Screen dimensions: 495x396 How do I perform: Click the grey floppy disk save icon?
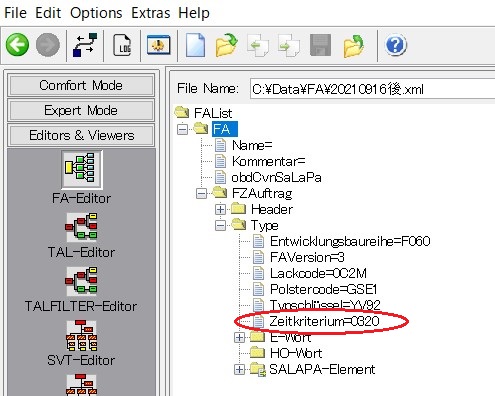click(x=320, y=45)
